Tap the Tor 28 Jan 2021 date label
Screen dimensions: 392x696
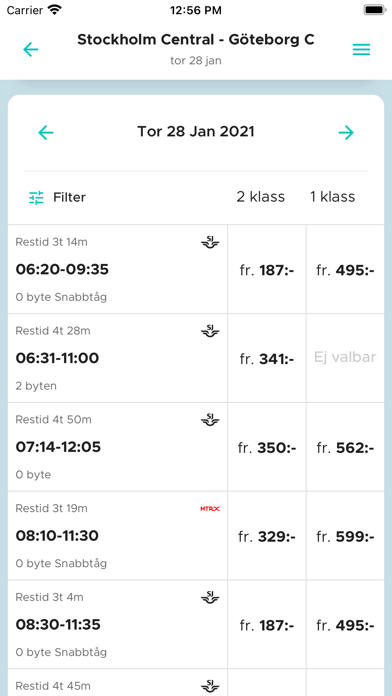click(196, 132)
